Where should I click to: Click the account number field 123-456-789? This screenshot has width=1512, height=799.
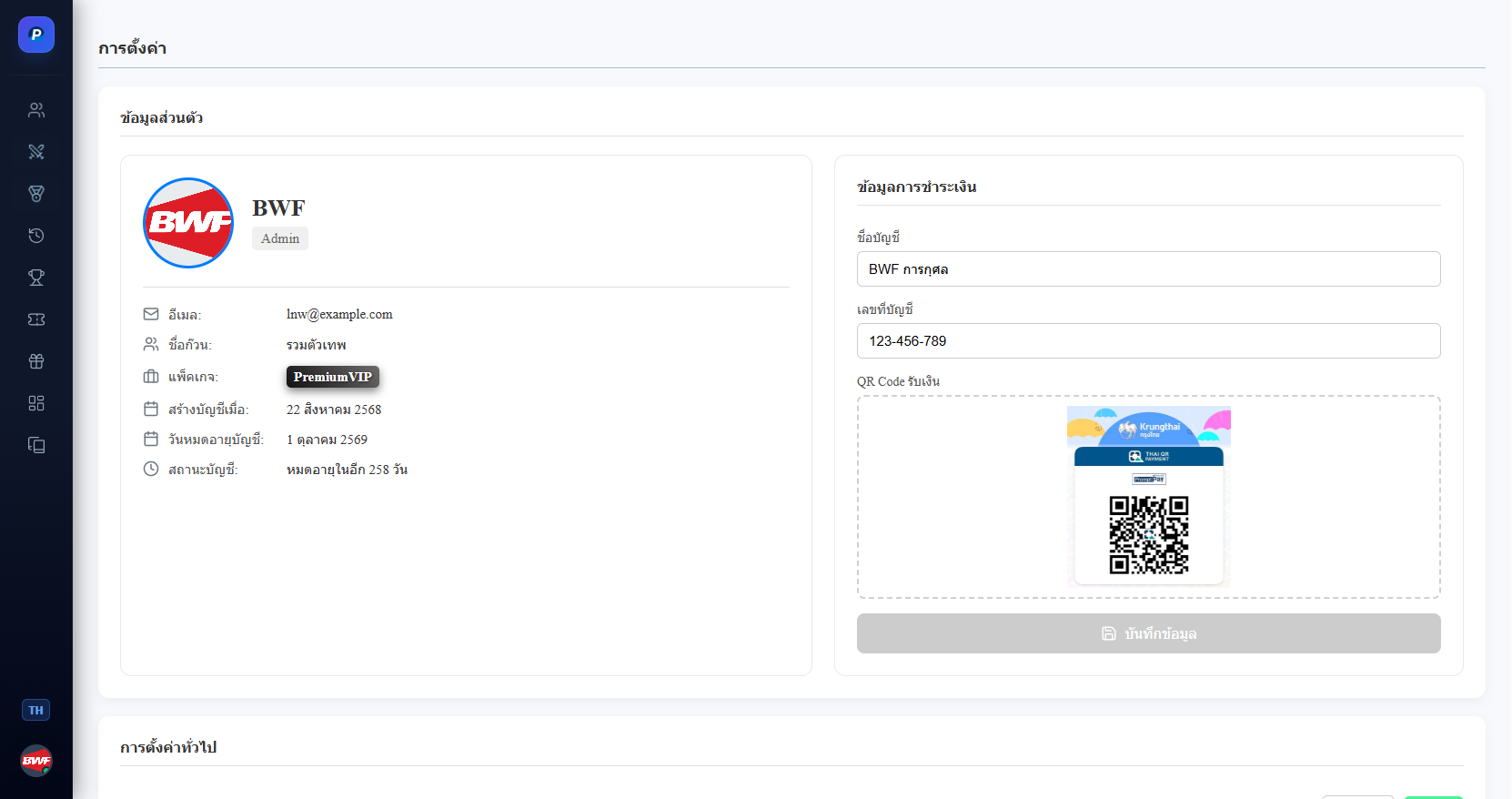point(1148,341)
